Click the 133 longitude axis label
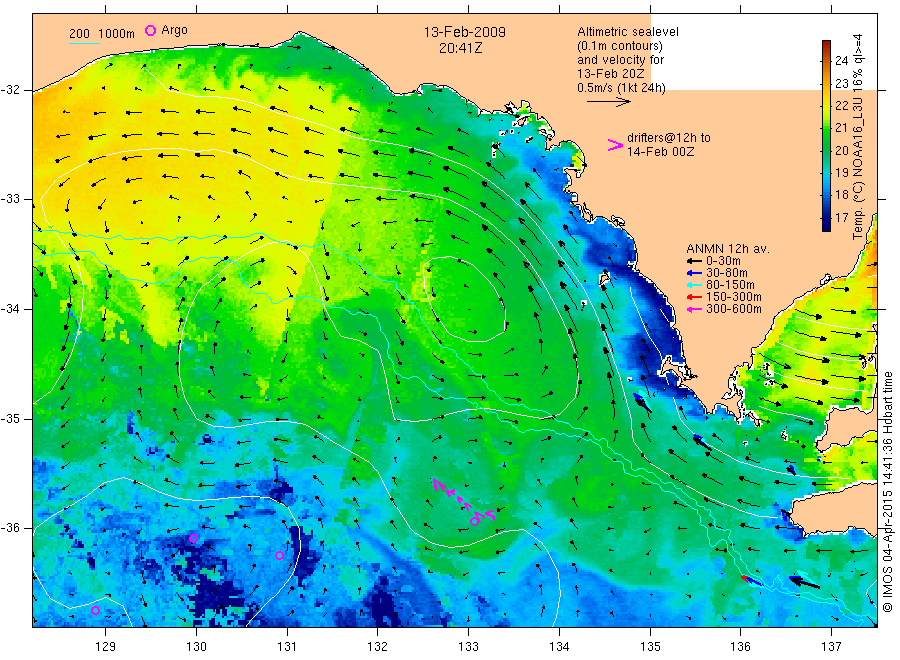Image resolution: width=900 pixels, height=660 pixels. coord(468,647)
